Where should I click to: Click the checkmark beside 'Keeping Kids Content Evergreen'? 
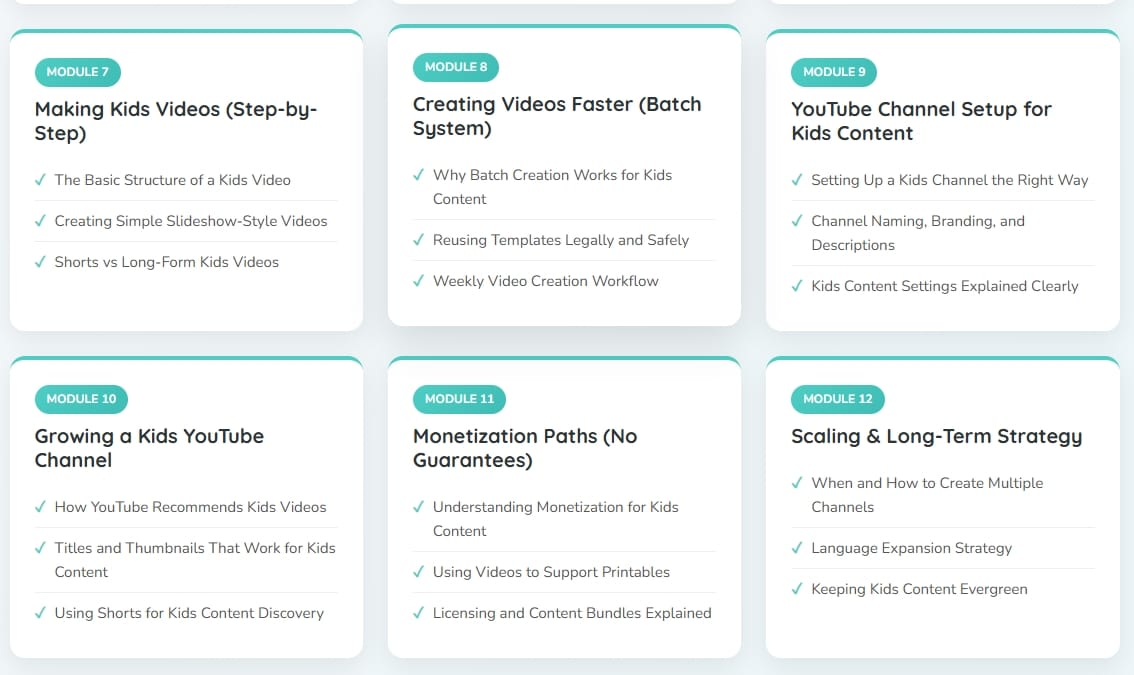tap(797, 589)
